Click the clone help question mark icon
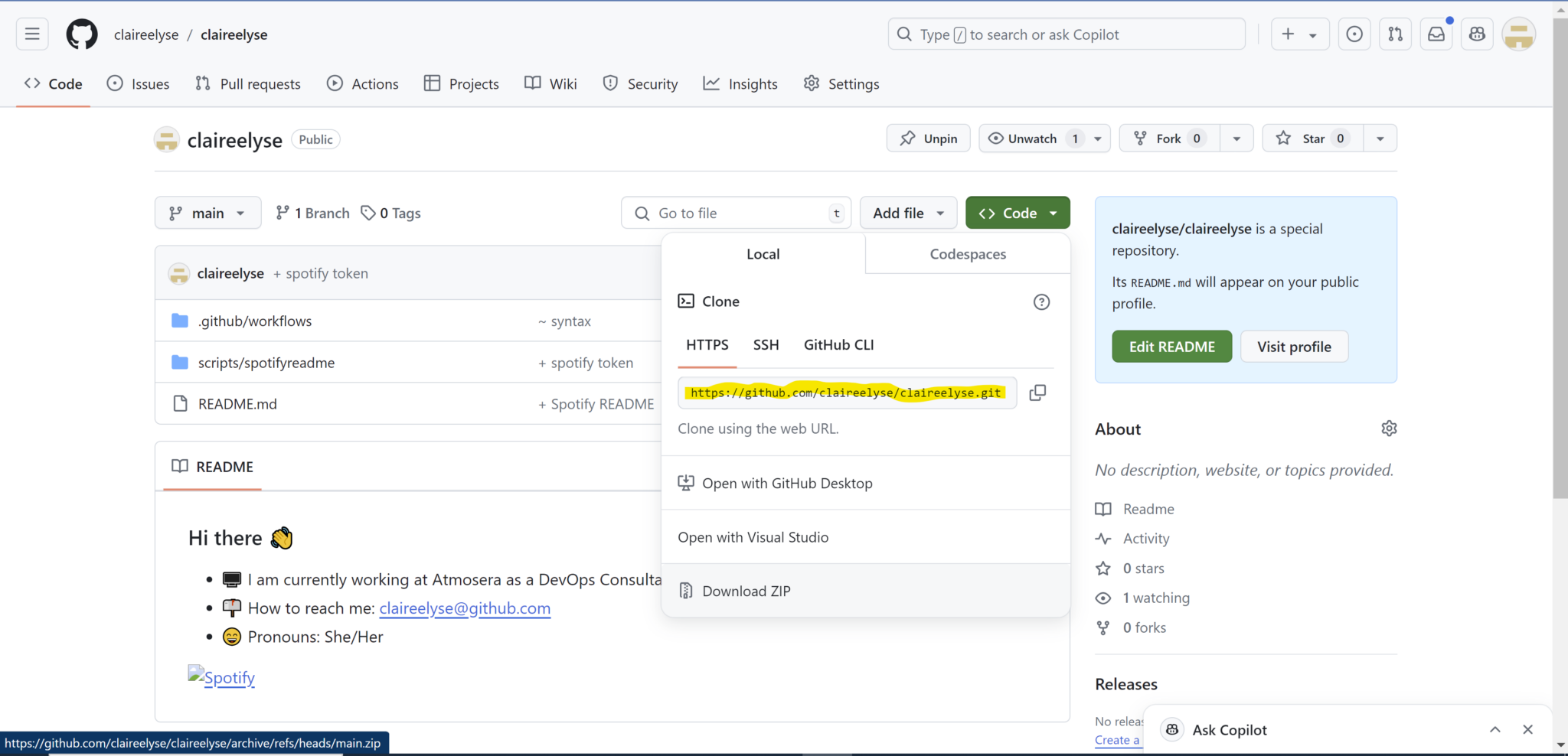Viewport: 1568px width, 756px height. pos(1041,301)
